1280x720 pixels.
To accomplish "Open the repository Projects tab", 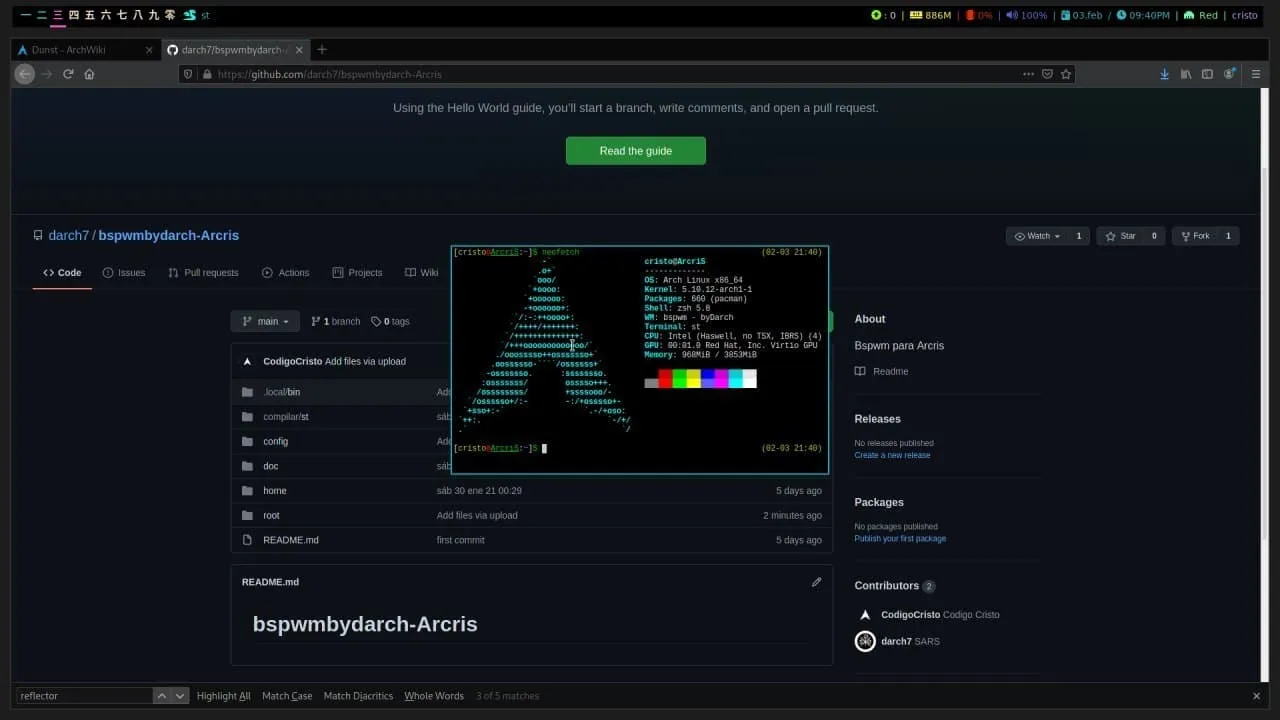I will [x=357, y=272].
